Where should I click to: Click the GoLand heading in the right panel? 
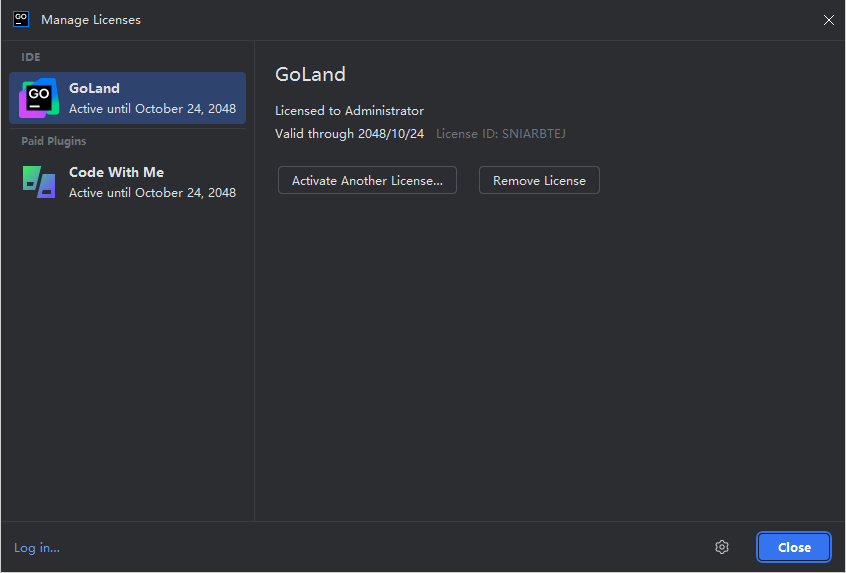(x=310, y=74)
